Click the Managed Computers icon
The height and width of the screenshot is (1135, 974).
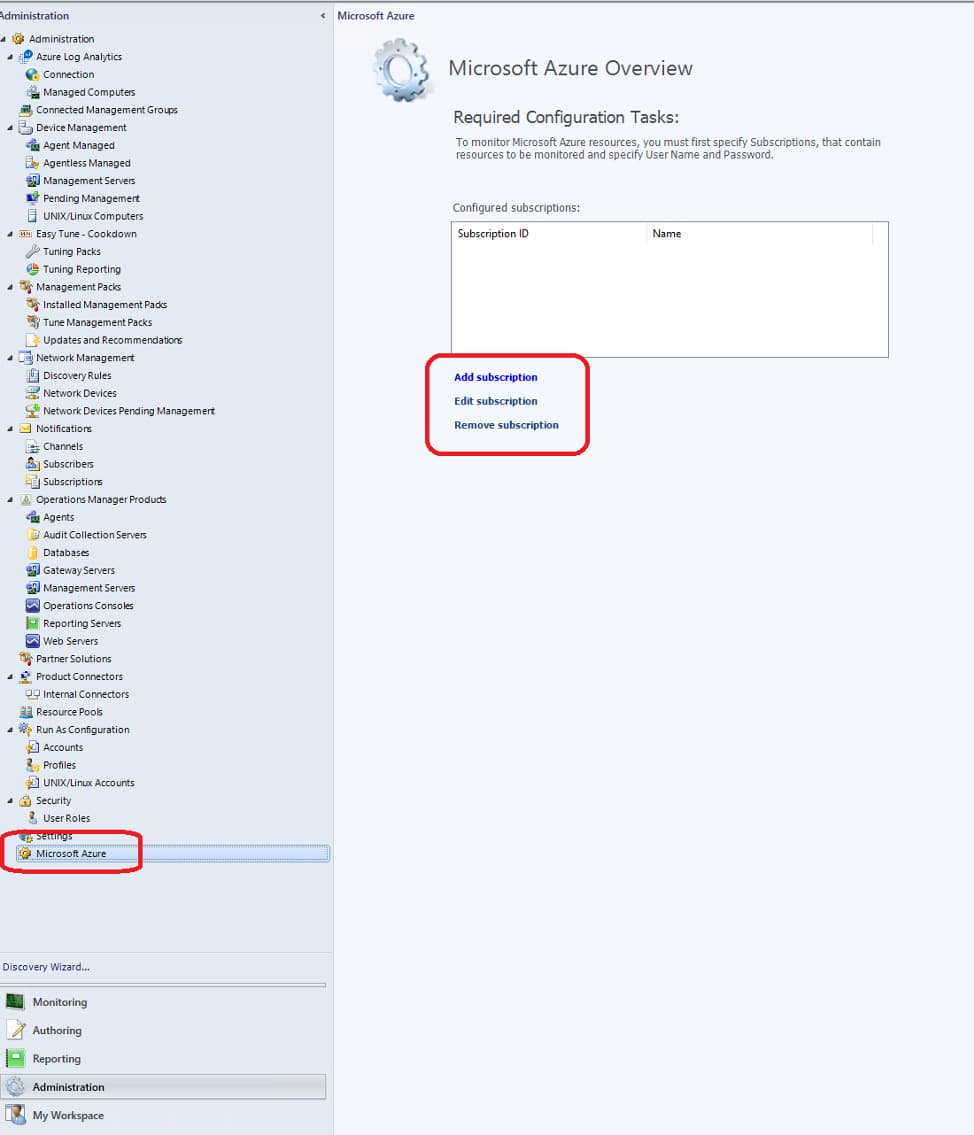click(32, 92)
